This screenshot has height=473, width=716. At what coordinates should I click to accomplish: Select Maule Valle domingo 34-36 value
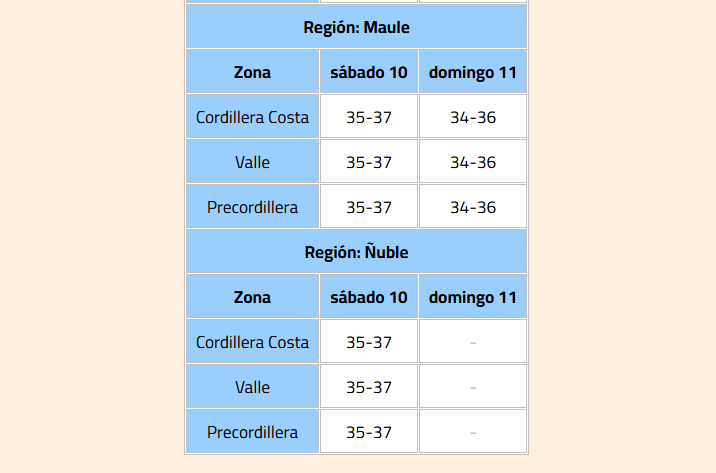point(473,162)
